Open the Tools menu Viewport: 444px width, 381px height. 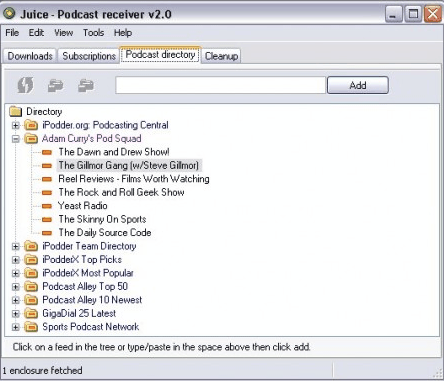(94, 33)
